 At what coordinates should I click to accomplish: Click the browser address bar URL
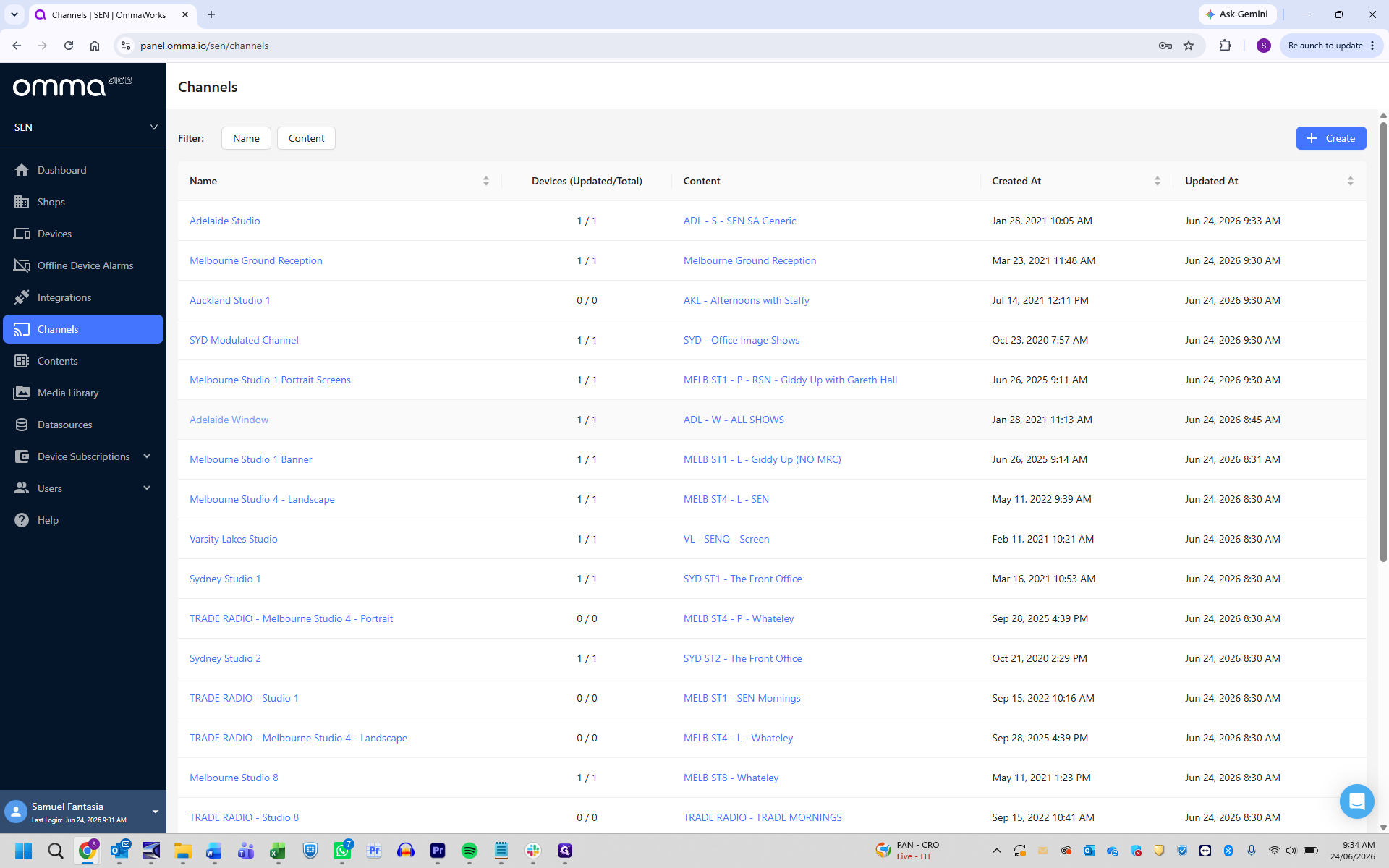204,46
